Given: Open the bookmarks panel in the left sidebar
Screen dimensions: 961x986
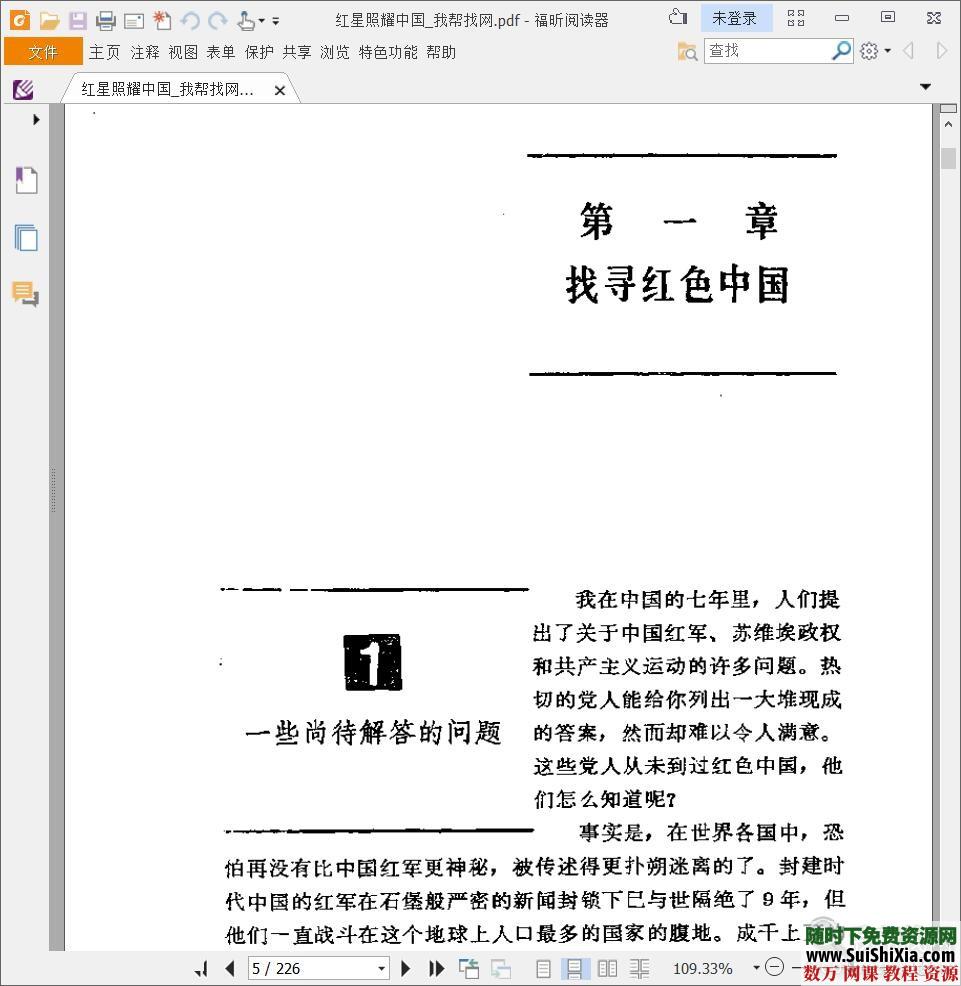Looking at the screenshot, I should click(26, 180).
